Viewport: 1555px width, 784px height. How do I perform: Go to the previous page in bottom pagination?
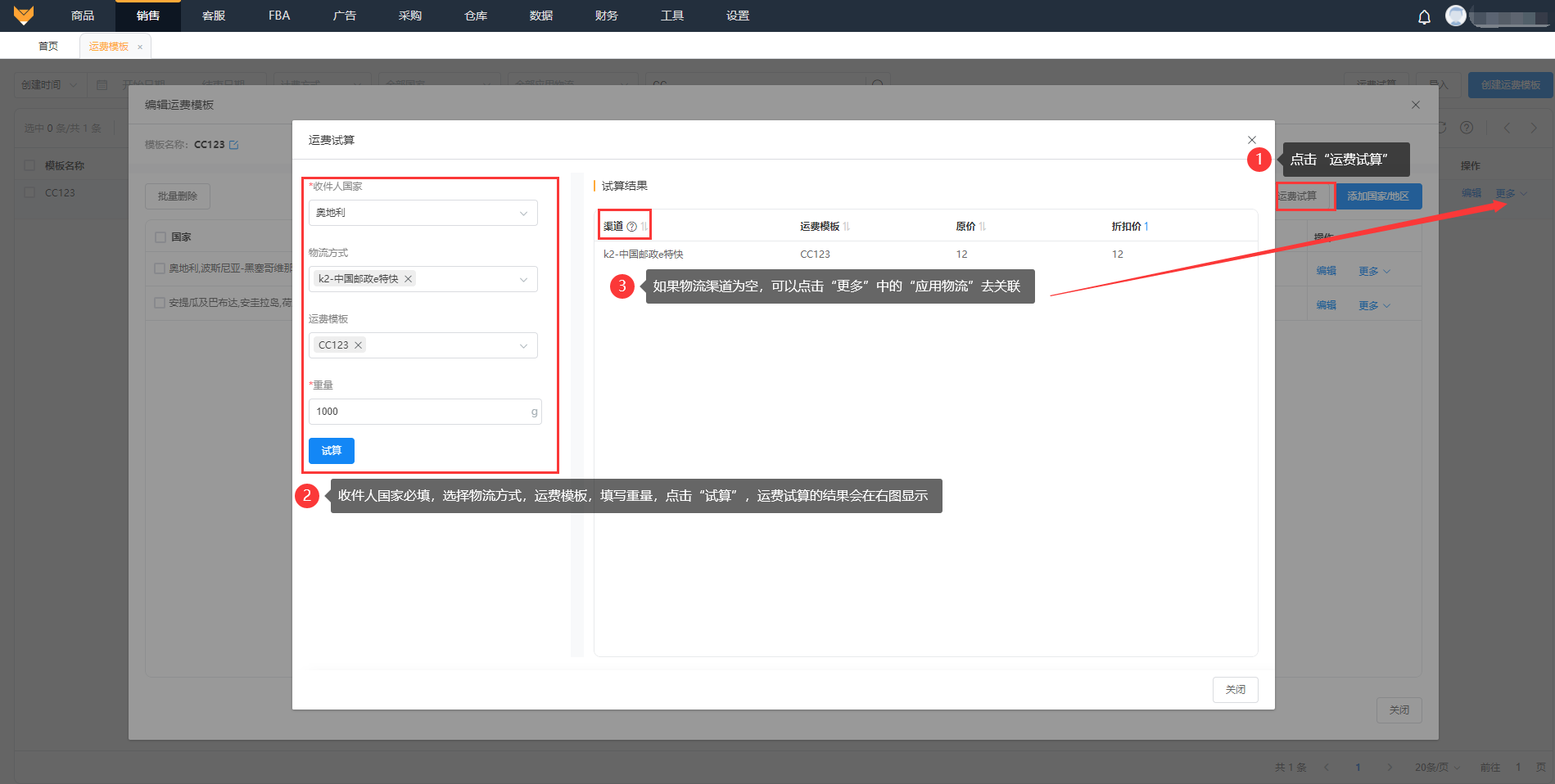[x=1327, y=767]
